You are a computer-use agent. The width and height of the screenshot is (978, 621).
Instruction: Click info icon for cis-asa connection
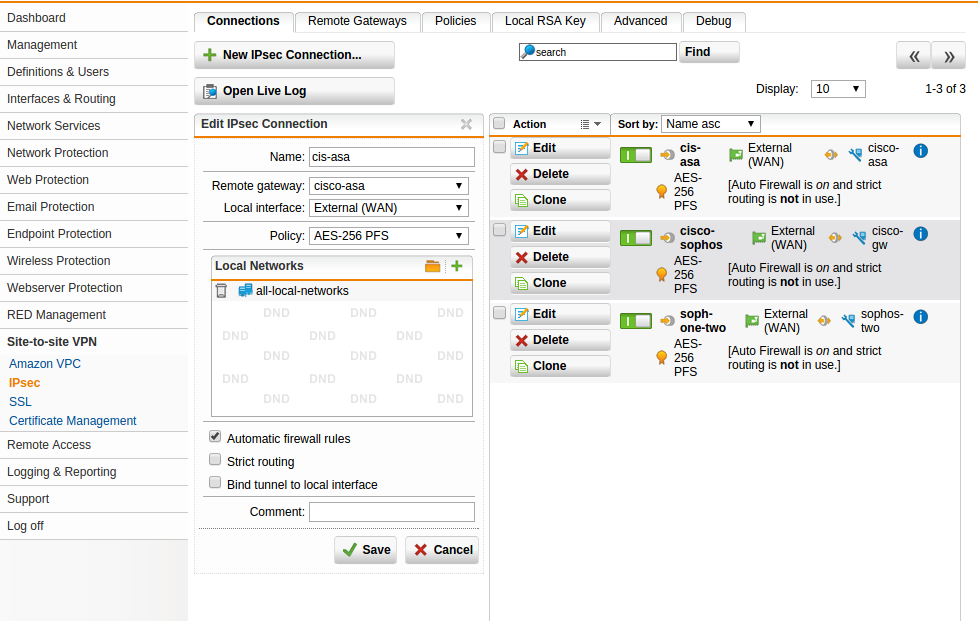coord(920,151)
